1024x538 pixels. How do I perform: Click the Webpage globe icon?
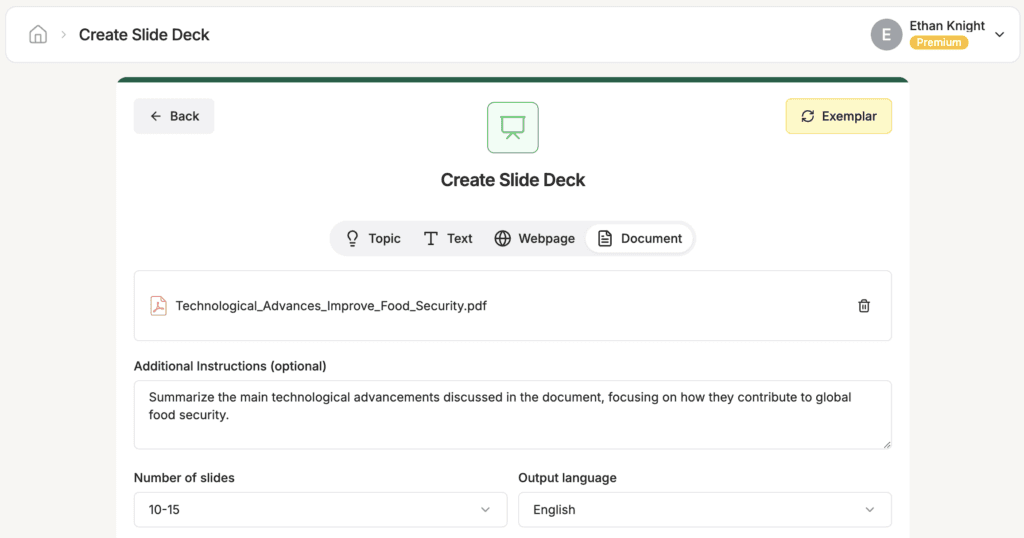[502, 238]
